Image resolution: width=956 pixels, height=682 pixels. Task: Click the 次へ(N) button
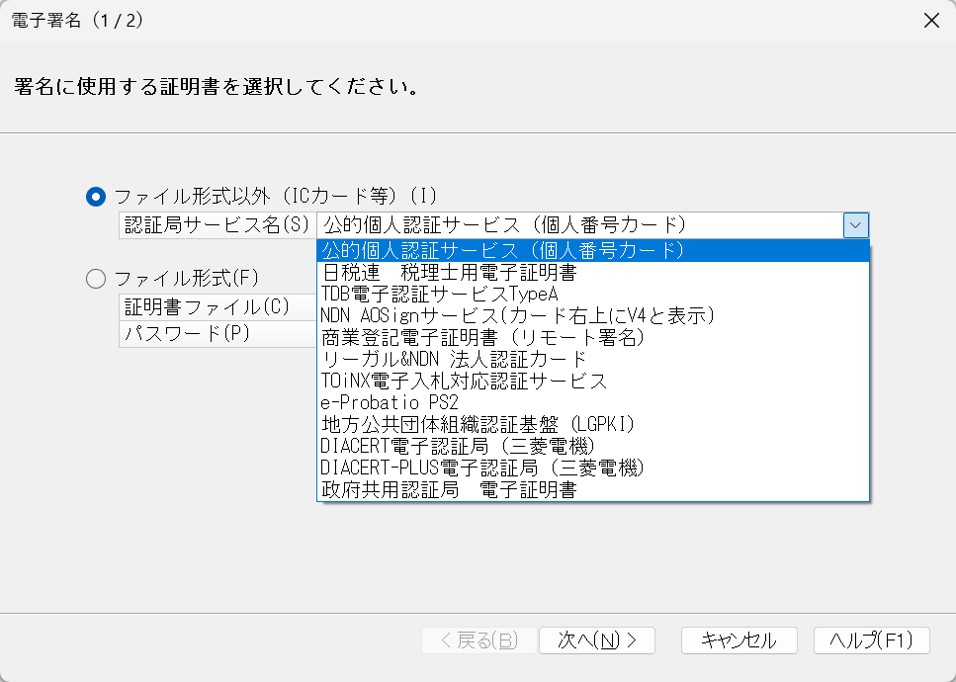(x=597, y=641)
